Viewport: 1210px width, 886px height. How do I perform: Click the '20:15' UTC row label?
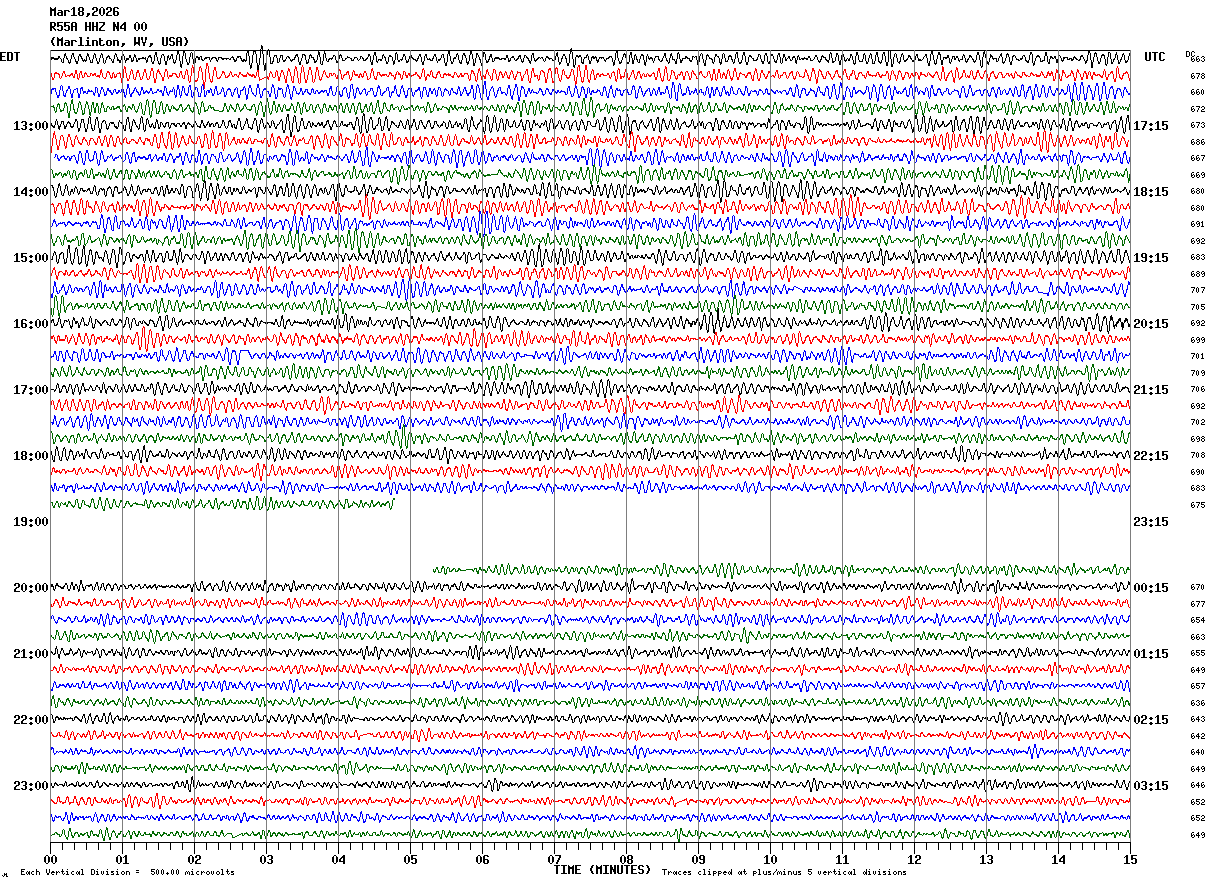pos(1151,324)
